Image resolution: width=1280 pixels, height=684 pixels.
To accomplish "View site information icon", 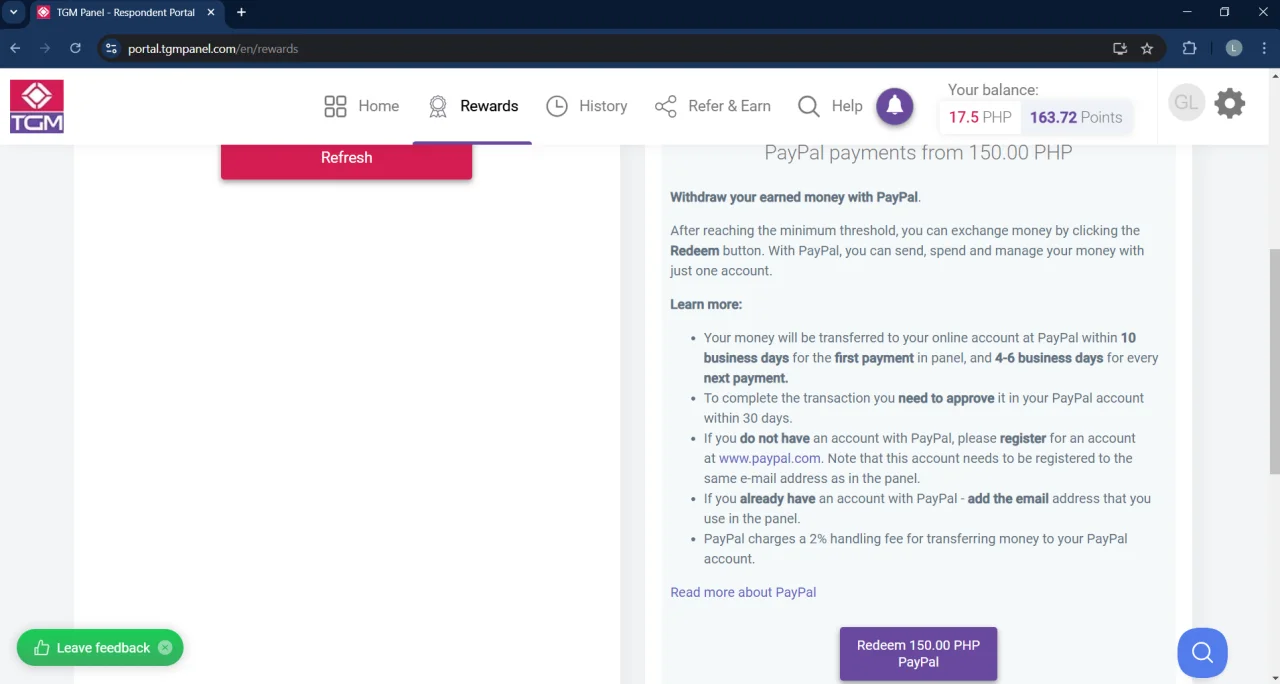I will (111, 48).
